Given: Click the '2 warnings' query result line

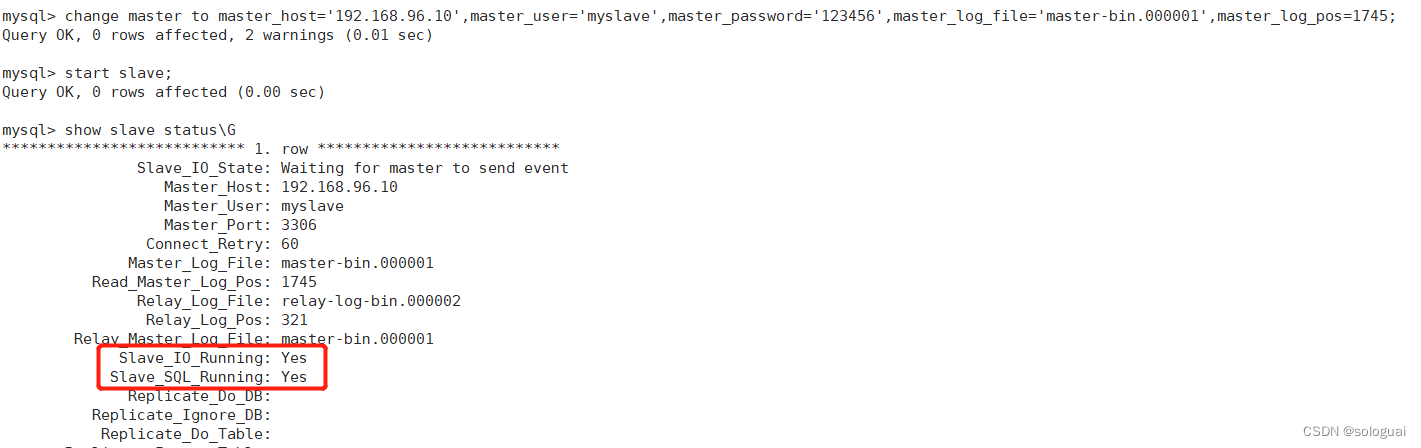Looking at the screenshot, I should tap(217, 35).
